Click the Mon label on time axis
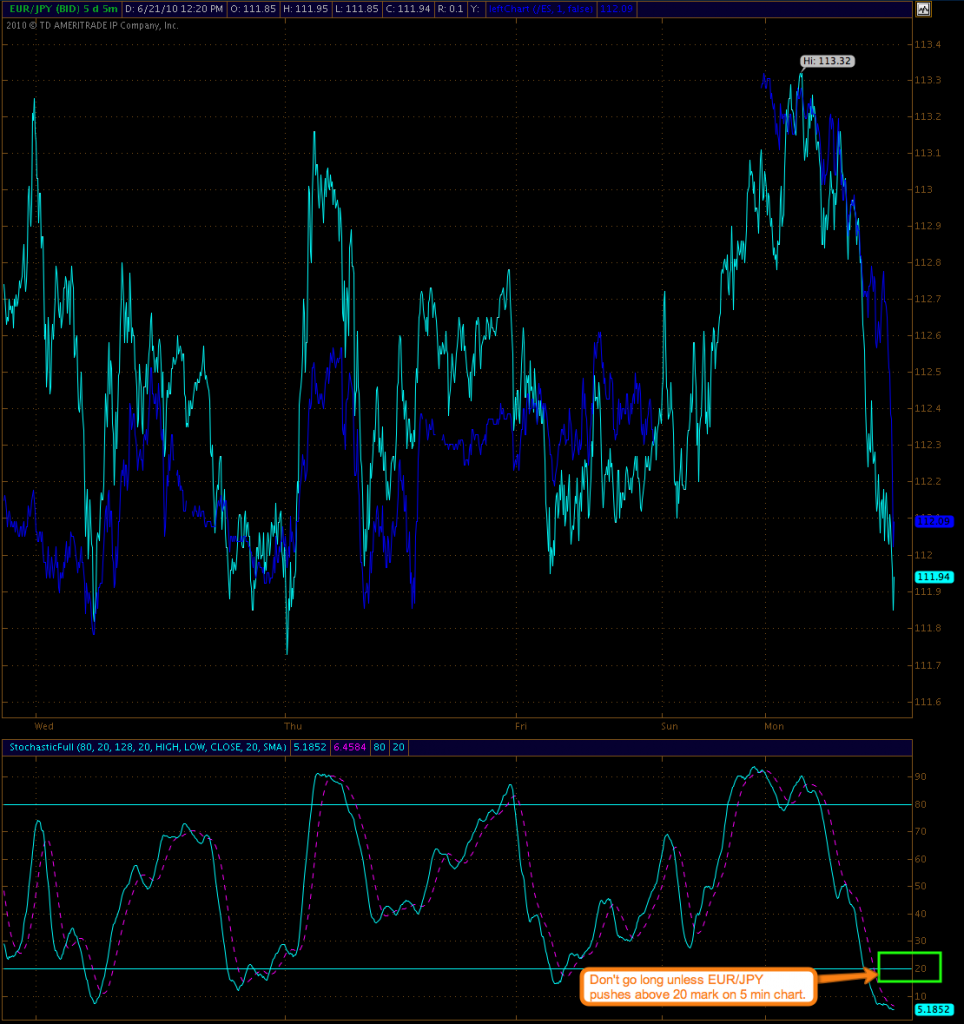The height and width of the screenshot is (1024, 964). (x=774, y=726)
